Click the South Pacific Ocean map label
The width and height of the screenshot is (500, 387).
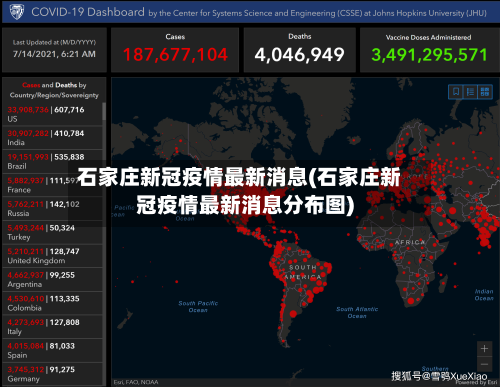click(x=198, y=307)
